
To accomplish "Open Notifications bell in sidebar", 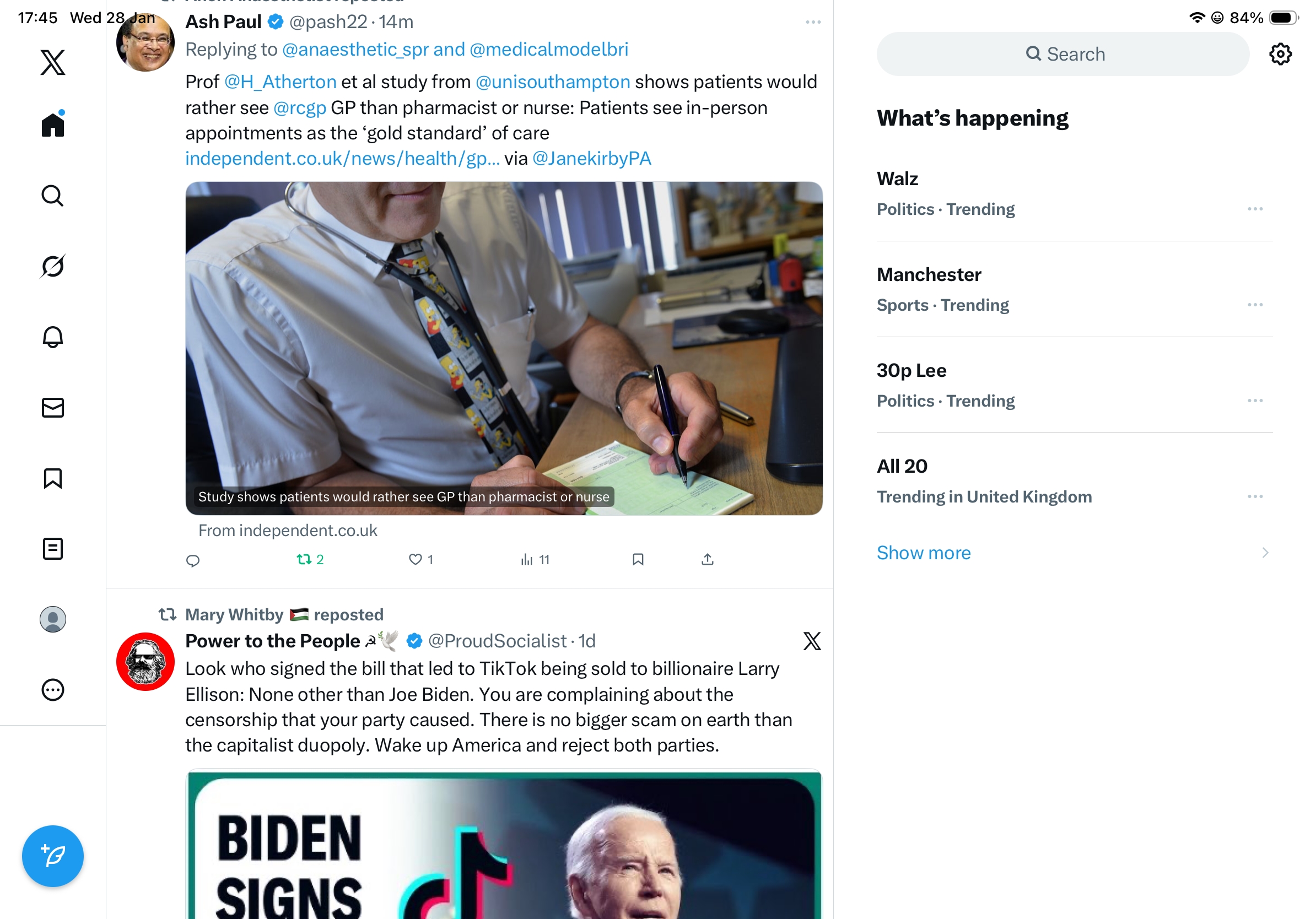I will [x=53, y=337].
